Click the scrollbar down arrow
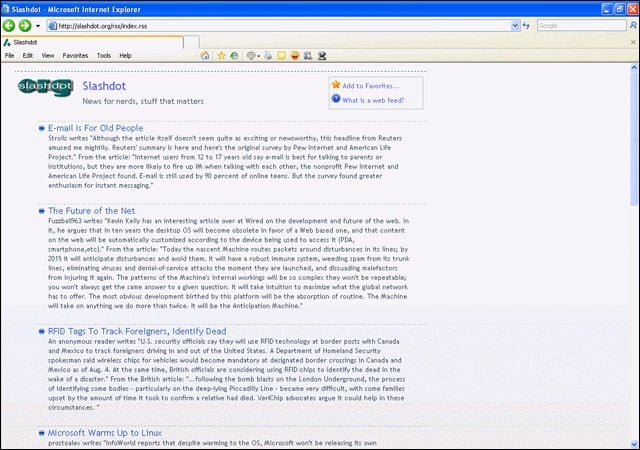The width and height of the screenshot is (640, 450). point(634,444)
